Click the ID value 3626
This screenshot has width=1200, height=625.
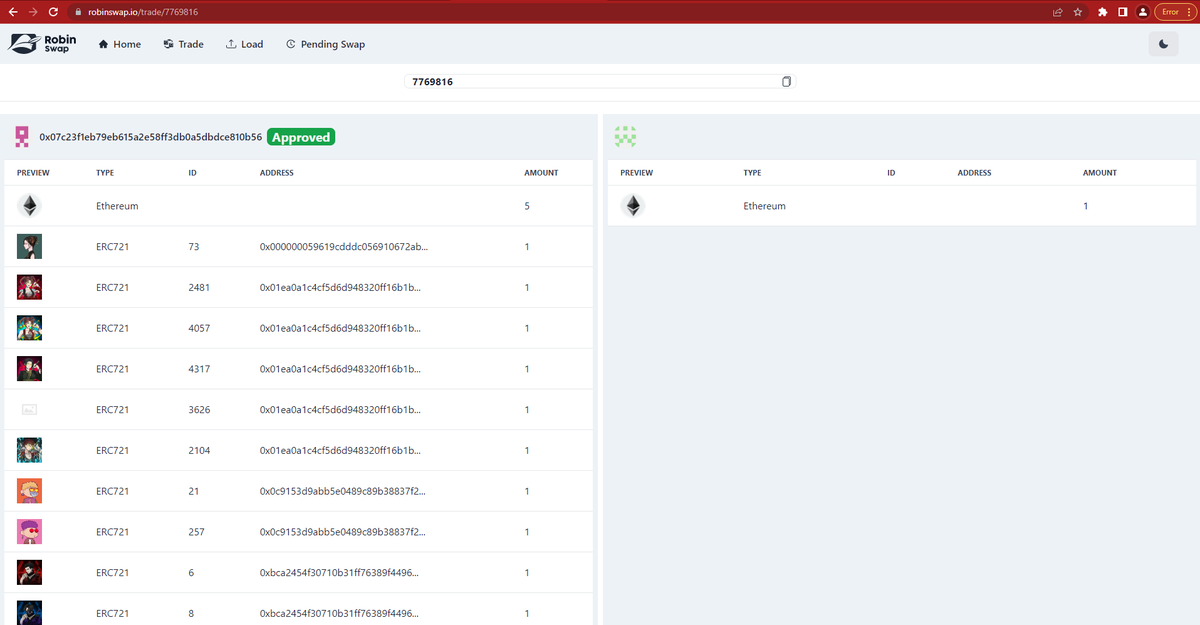pyautogui.click(x=199, y=410)
